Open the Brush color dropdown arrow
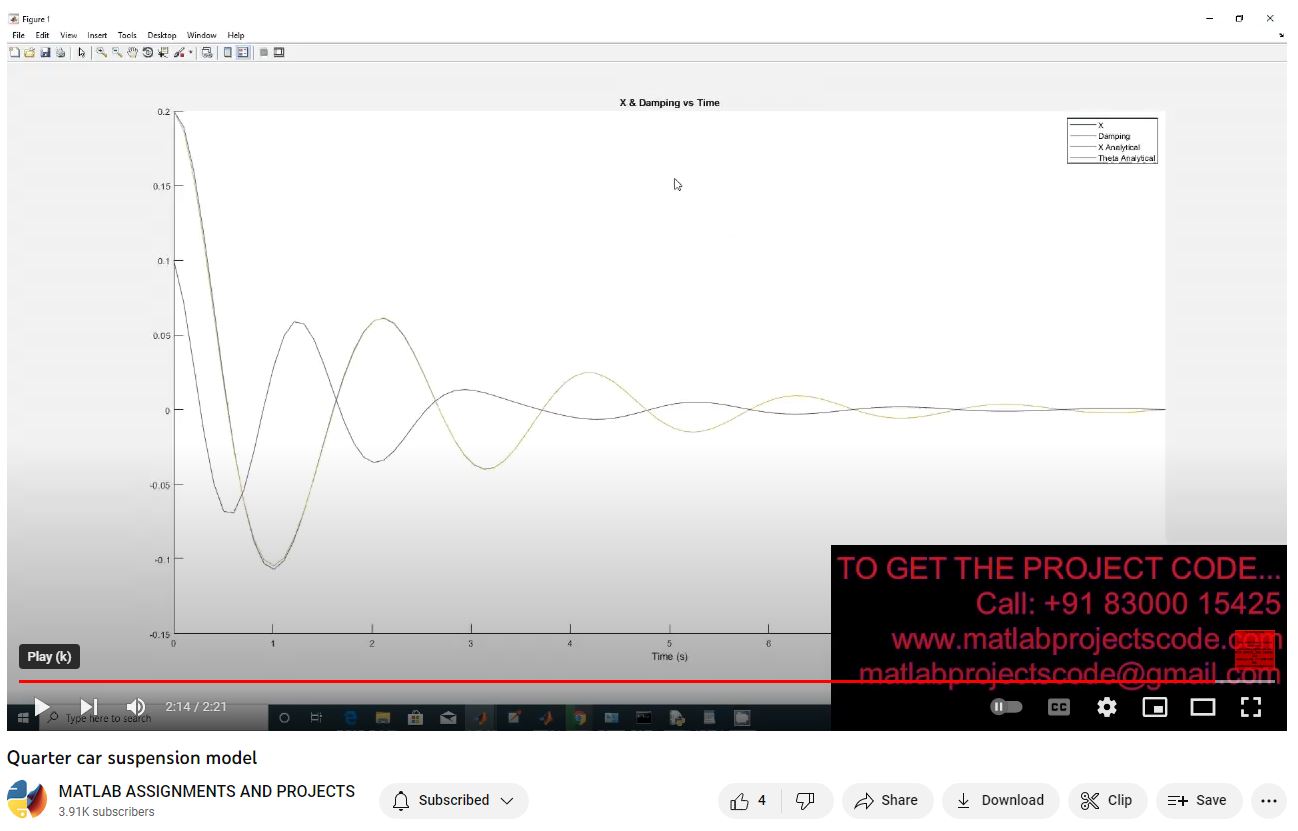 tap(190, 52)
